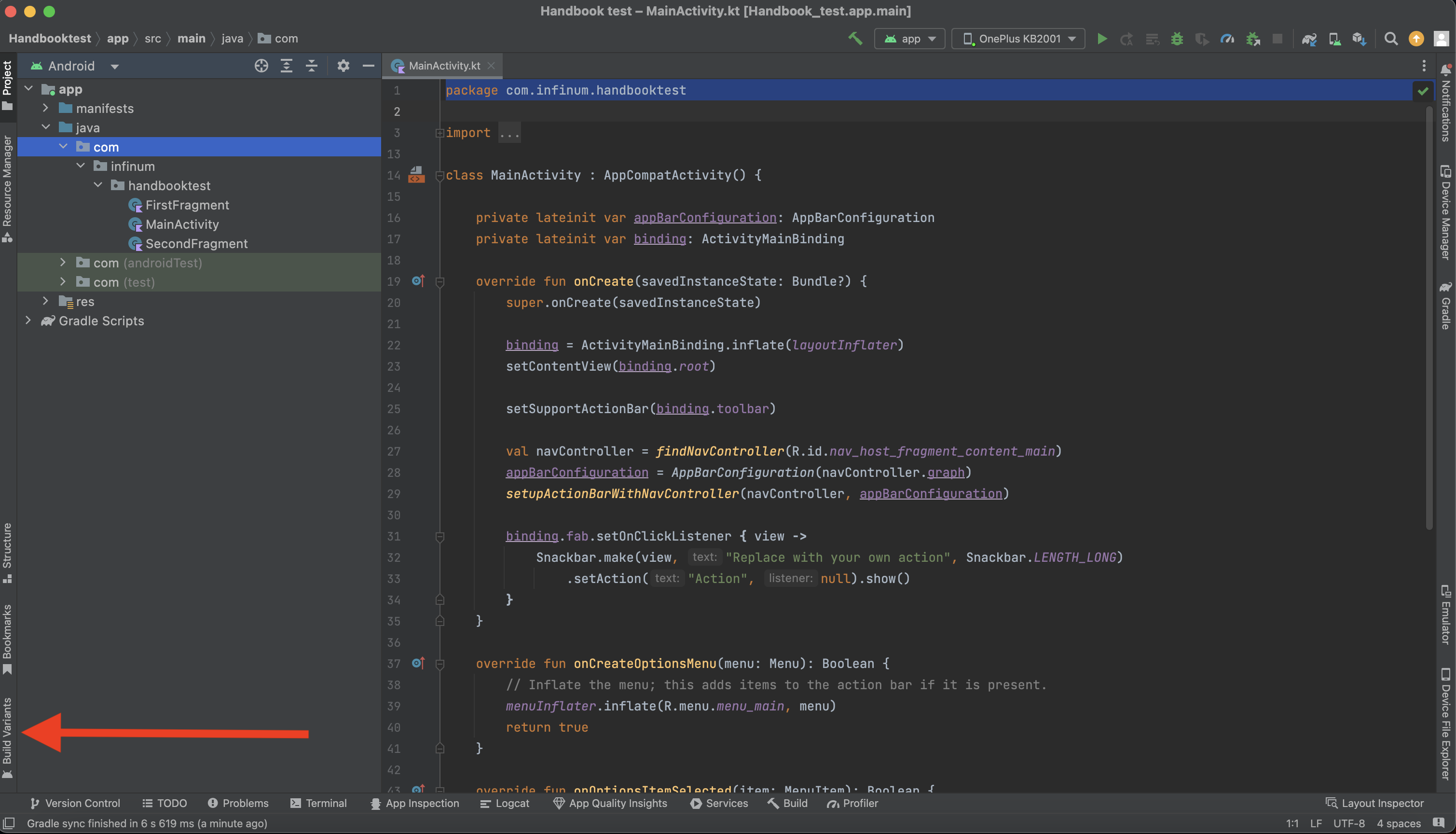This screenshot has height=834, width=1456.
Task: Click the 4 spaces indent status item
Action: pos(1399,823)
